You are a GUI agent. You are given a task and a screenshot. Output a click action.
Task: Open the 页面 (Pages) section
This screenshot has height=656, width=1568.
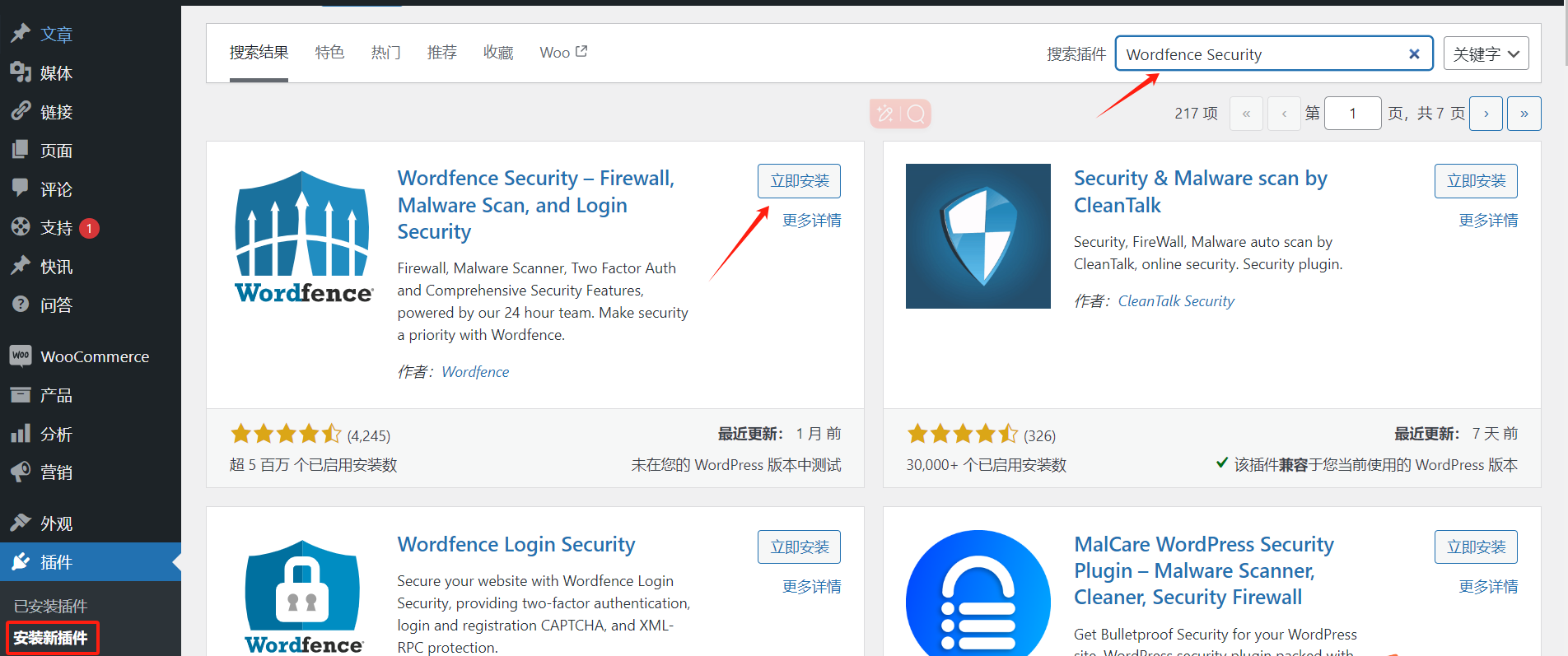tap(56, 150)
